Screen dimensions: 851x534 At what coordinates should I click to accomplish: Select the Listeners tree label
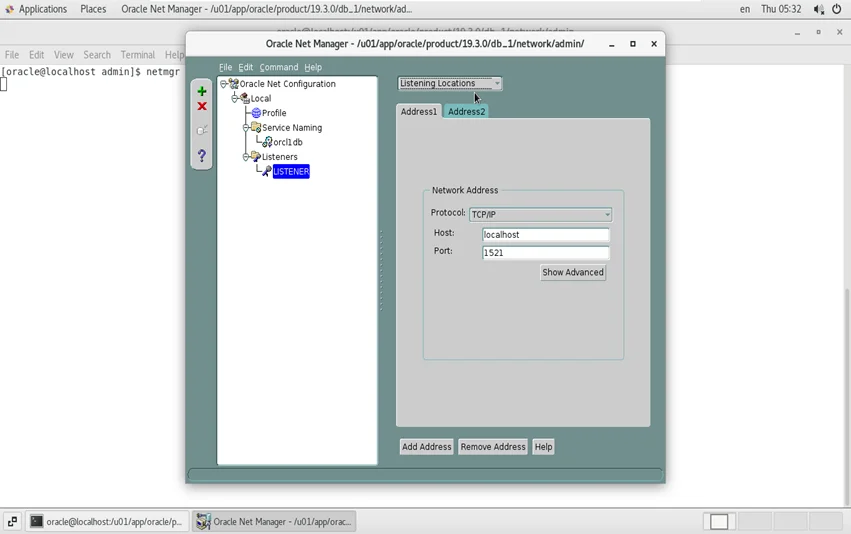pos(280,157)
